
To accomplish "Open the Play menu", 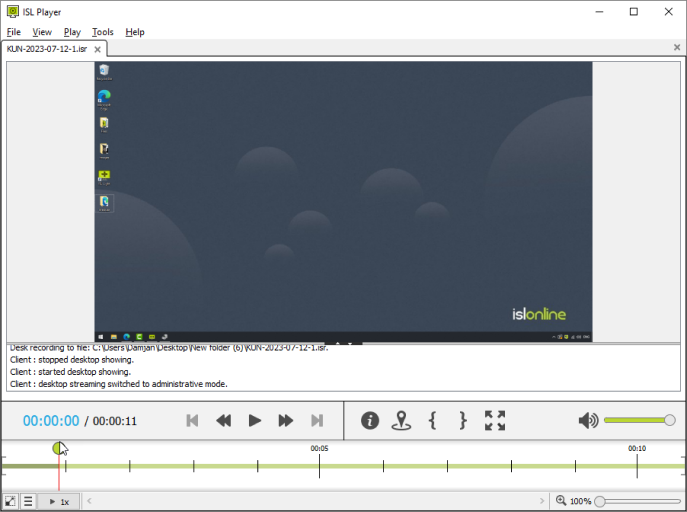I will pyautogui.click(x=72, y=32).
